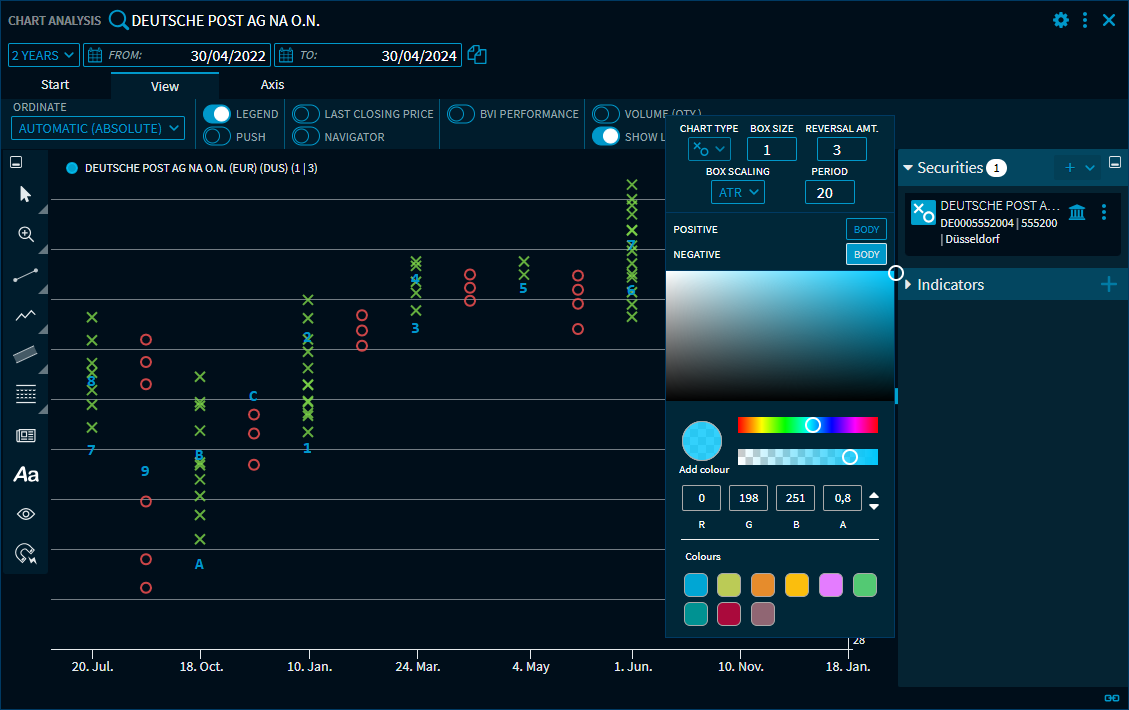The image size is (1129, 710).
Task: Pick the magenta colour swatch
Action: [830, 584]
